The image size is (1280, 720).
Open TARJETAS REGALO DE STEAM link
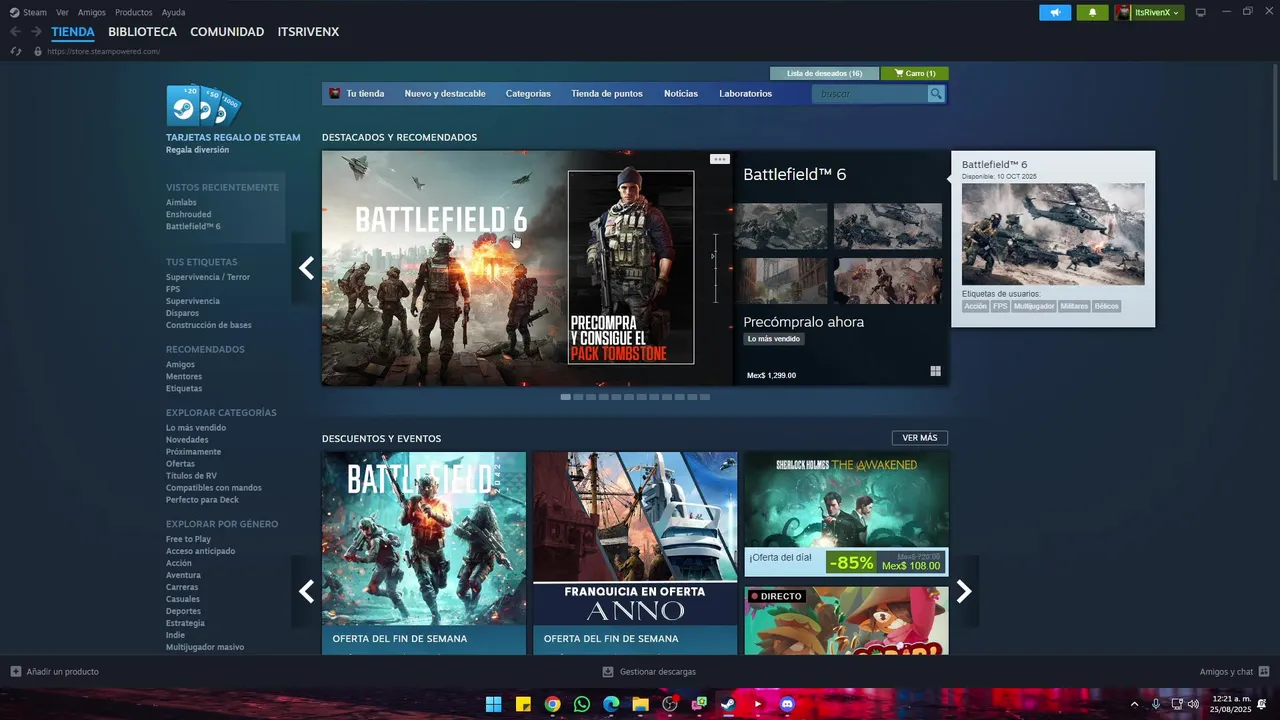[233, 137]
